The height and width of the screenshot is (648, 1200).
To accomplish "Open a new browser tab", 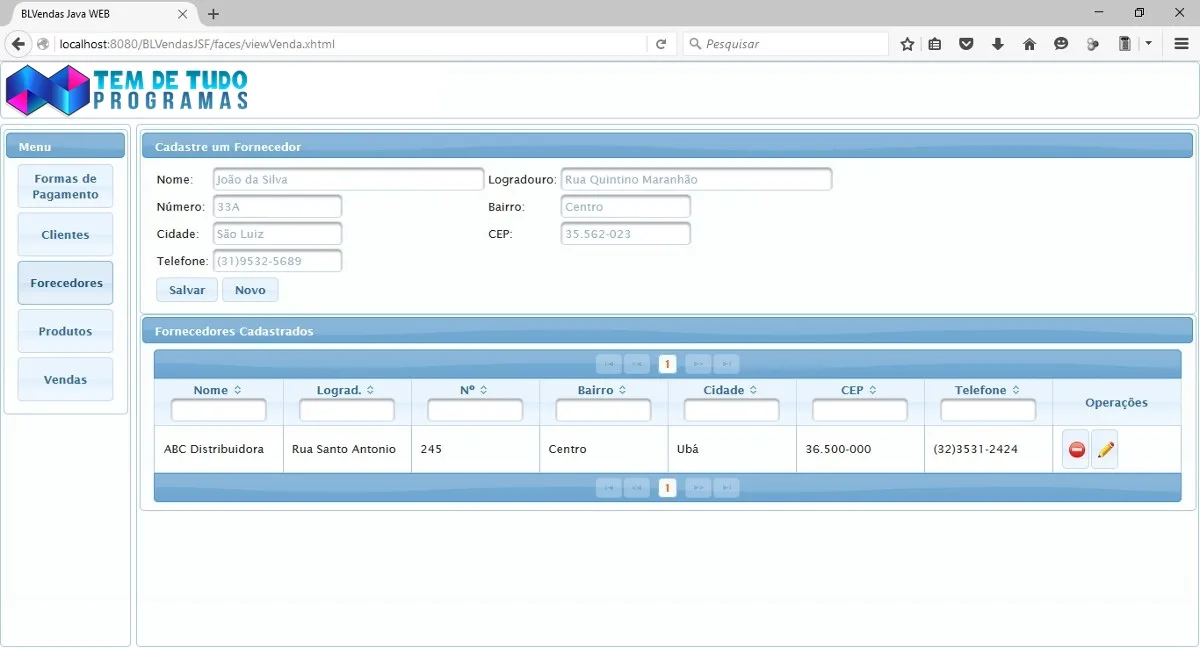I will [213, 14].
